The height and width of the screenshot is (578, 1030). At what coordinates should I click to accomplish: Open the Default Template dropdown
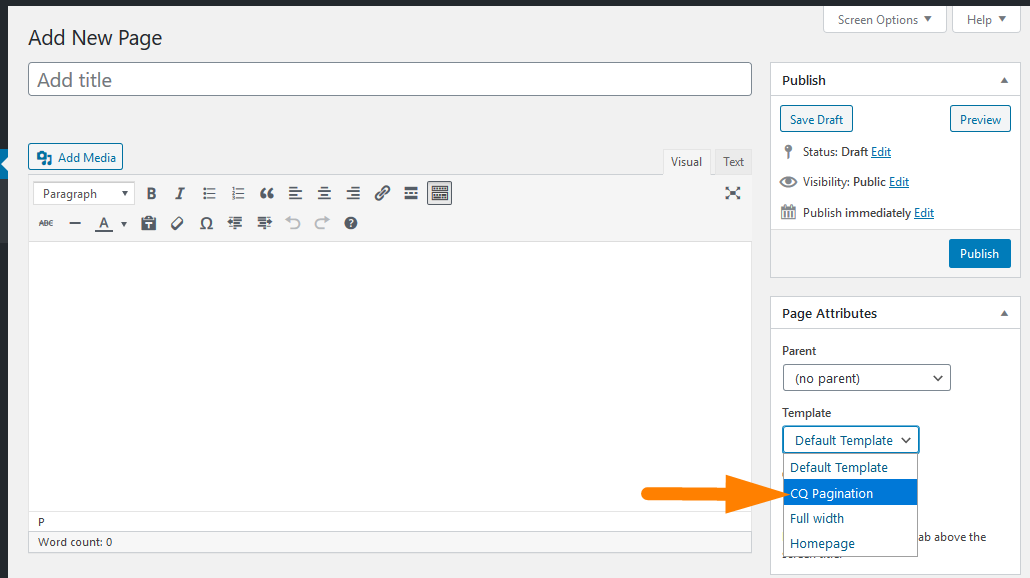tap(851, 440)
